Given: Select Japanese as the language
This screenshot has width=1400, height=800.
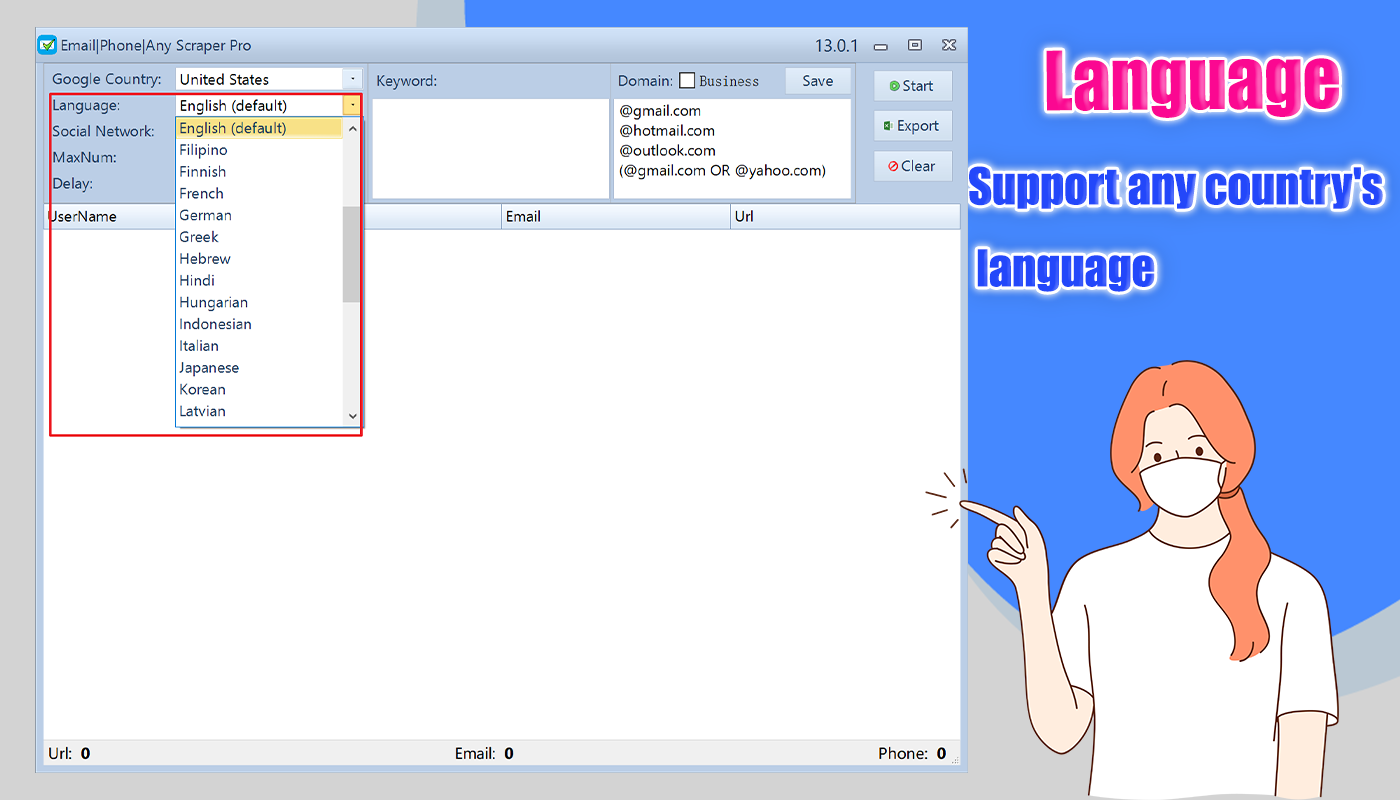Looking at the screenshot, I should pos(259,368).
